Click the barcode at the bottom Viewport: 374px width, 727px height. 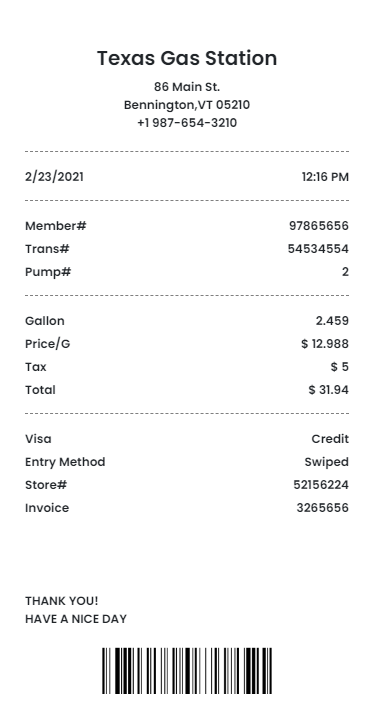(x=187, y=671)
